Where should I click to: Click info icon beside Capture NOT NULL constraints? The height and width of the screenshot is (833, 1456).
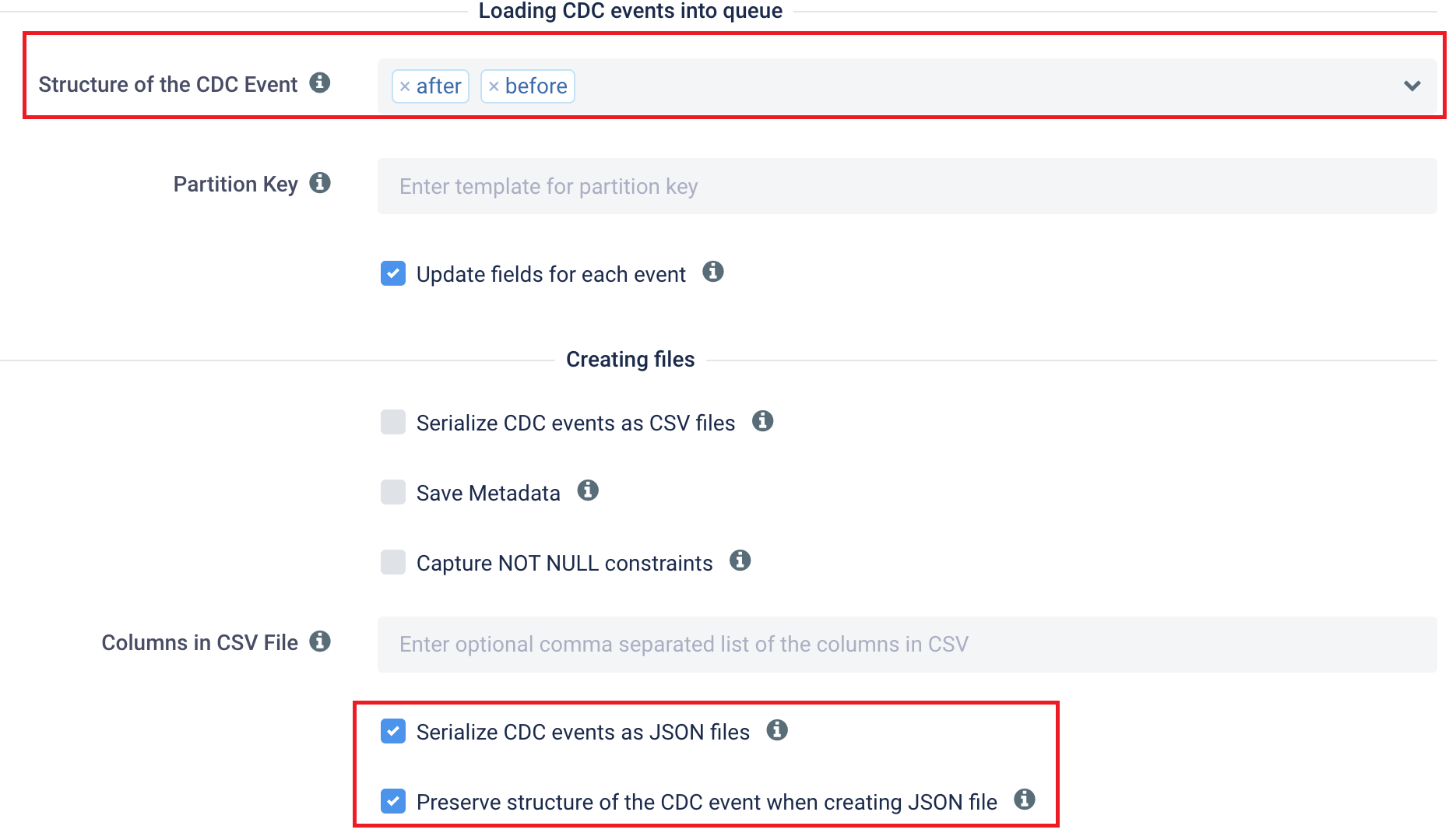[740, 561]
